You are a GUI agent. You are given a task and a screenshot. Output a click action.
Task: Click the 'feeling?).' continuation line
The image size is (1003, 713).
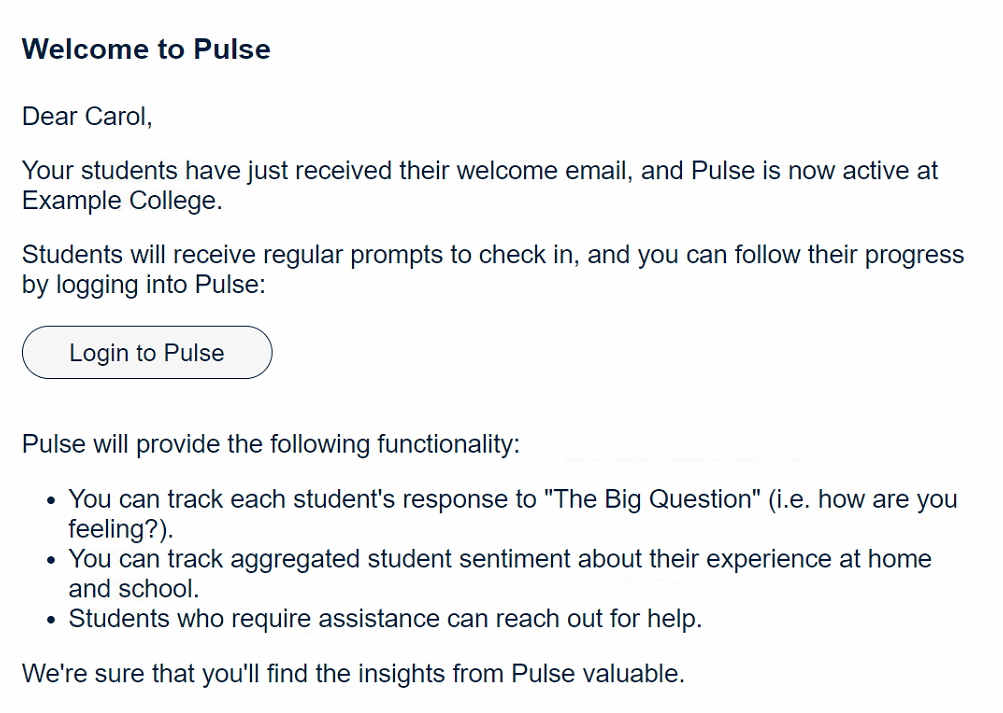coord(121,529)
